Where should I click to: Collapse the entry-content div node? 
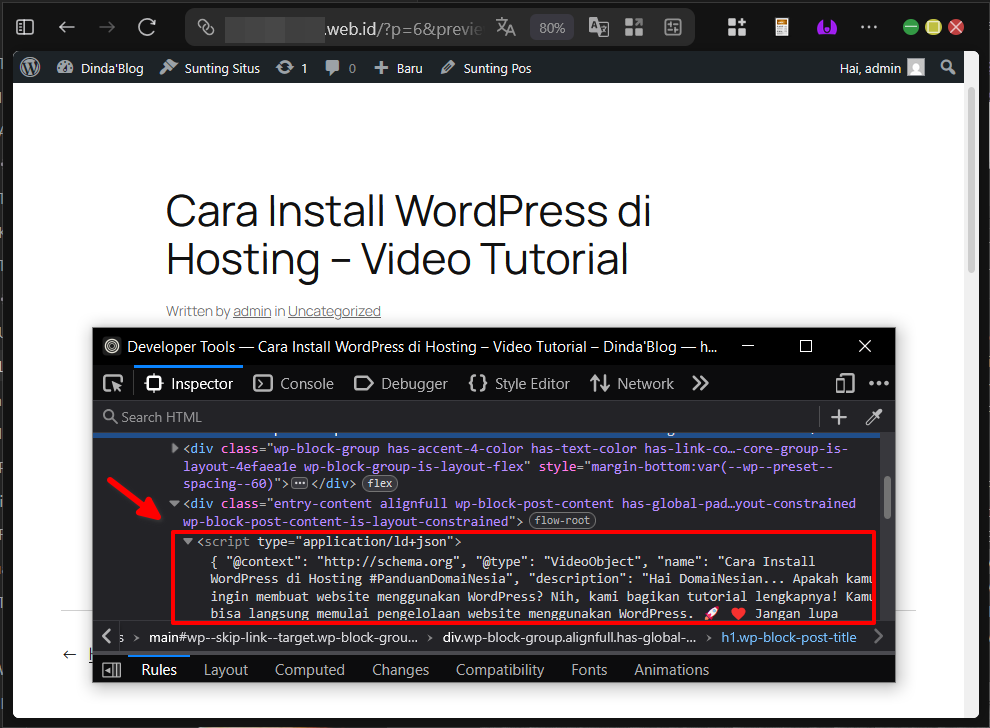click(x=173, y=503)
